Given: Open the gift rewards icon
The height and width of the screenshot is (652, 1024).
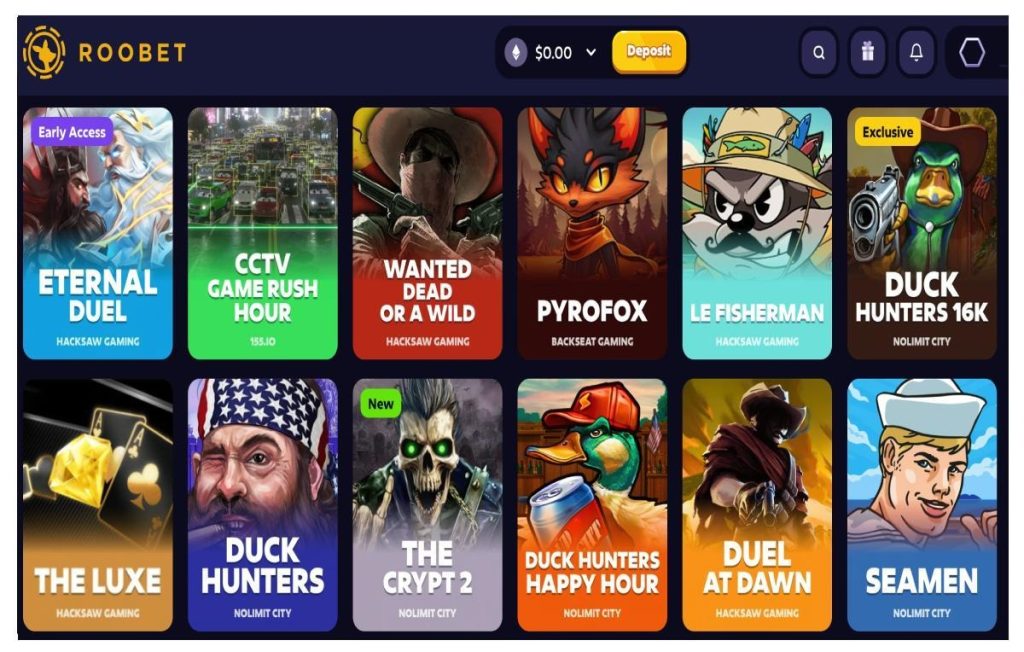Looking at the screenshot, I should click(x=867, y=52).
